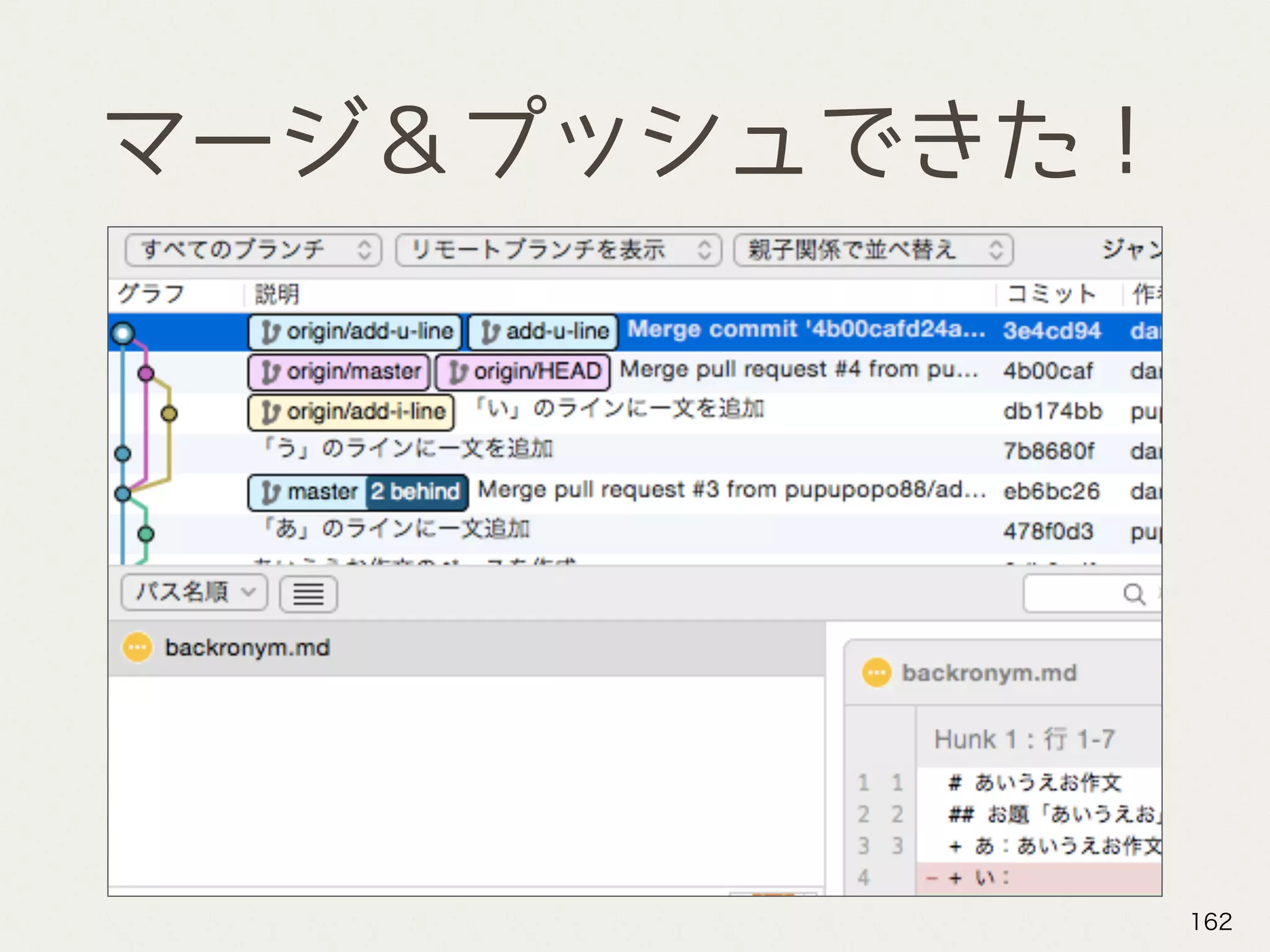
Task: Open the 親子関係で並べ替え dropdown
Action: click(x=873, y=250)
